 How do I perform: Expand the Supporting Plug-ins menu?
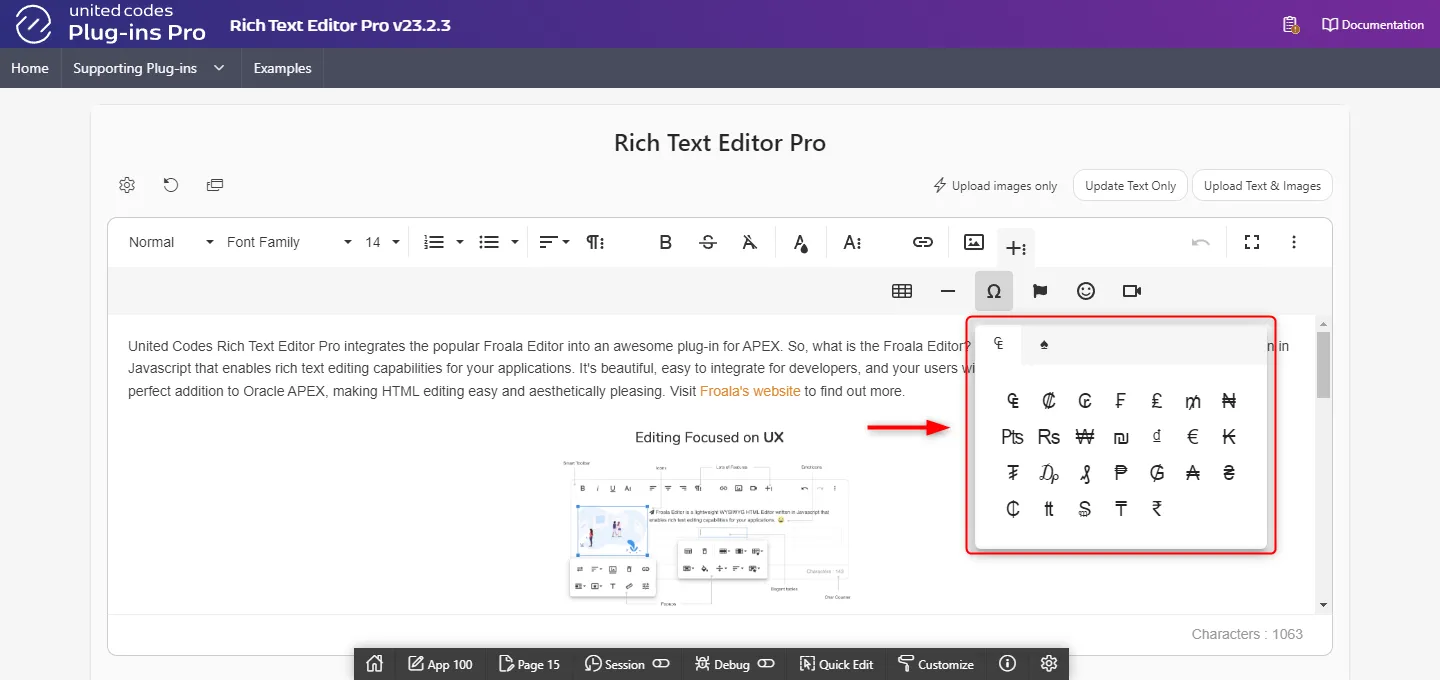148,68
